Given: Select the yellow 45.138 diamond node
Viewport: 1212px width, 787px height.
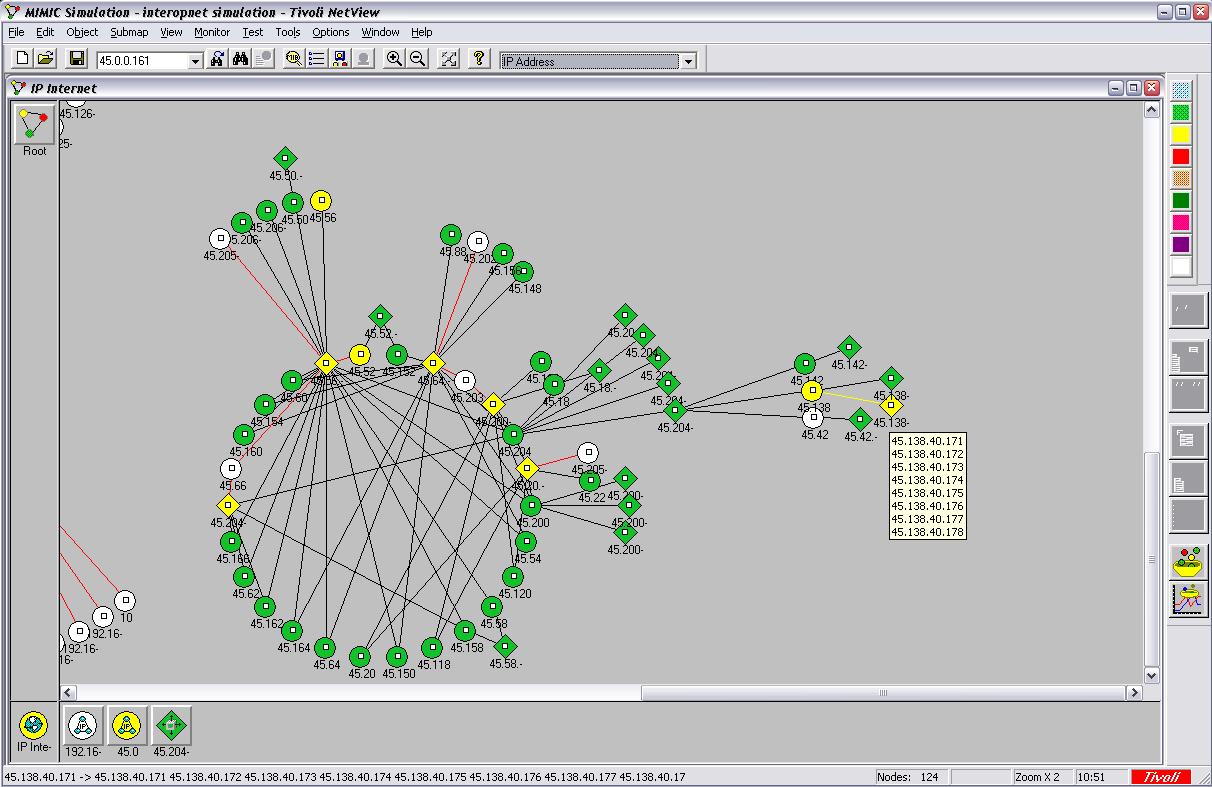Looking at the screenshot, I should pyautogui.click(x=890, y=405).
